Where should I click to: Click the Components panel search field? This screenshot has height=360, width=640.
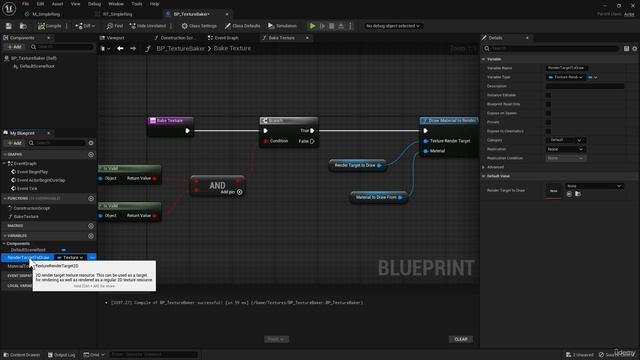point(61,47)
